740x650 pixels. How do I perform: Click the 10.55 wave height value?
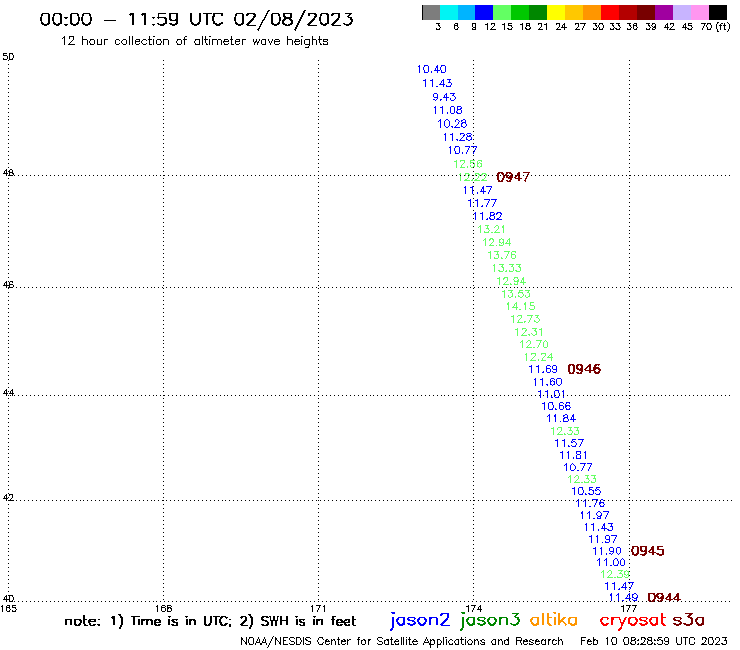click(586, 491)
